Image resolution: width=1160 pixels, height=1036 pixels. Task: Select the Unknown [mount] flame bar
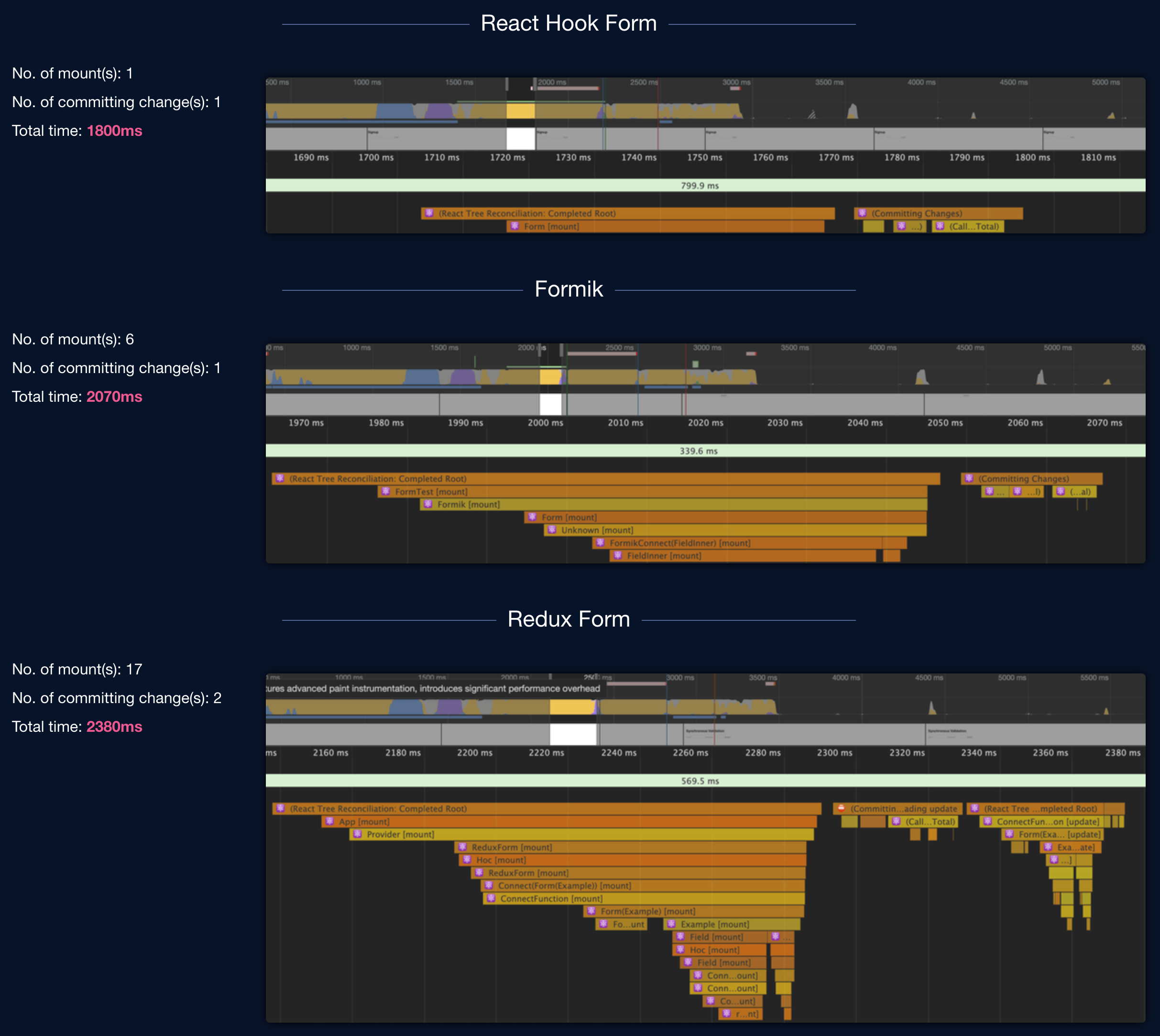pyautogui.click(x=735, y=530)
